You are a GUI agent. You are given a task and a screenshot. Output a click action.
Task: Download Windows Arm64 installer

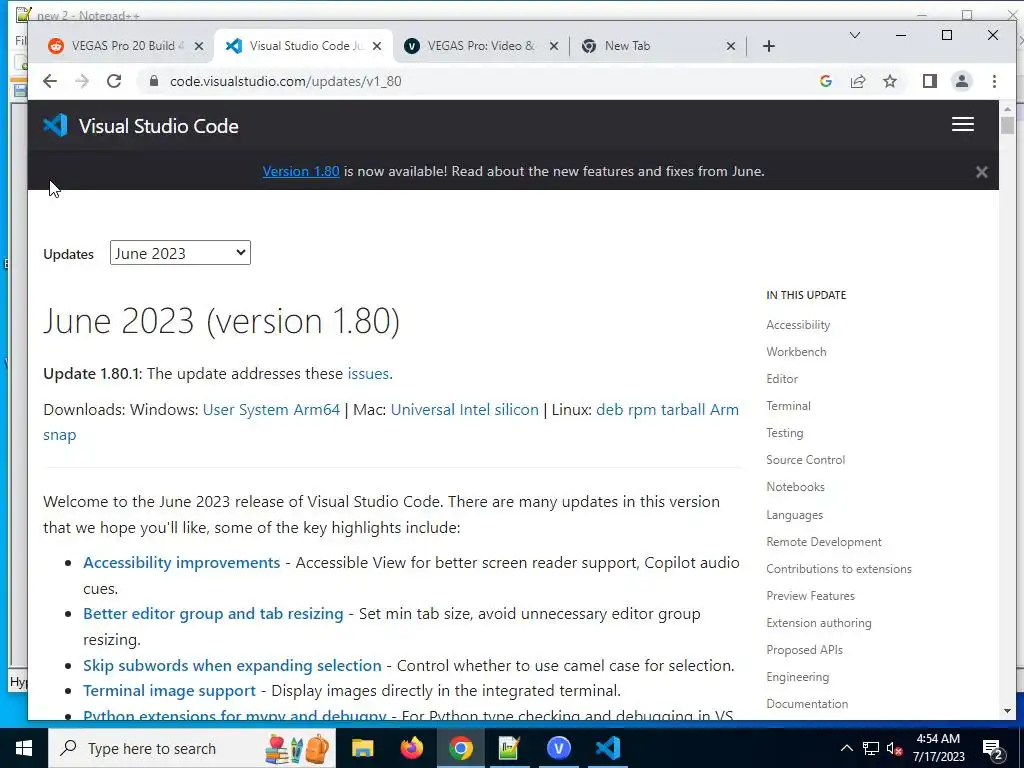click(x=317, y=409)
